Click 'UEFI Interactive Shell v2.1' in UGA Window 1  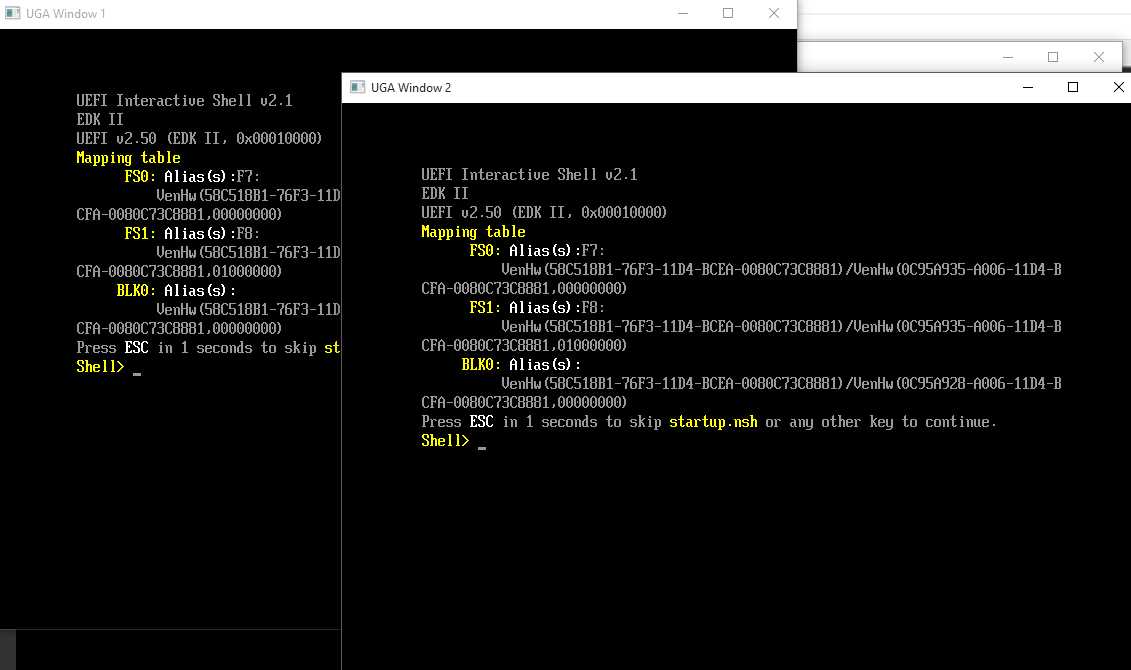click(185, 100)
